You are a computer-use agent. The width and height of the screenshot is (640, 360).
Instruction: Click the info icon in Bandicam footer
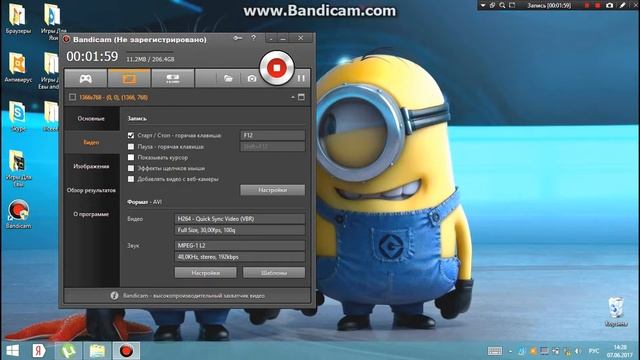[x=114, y=296]
